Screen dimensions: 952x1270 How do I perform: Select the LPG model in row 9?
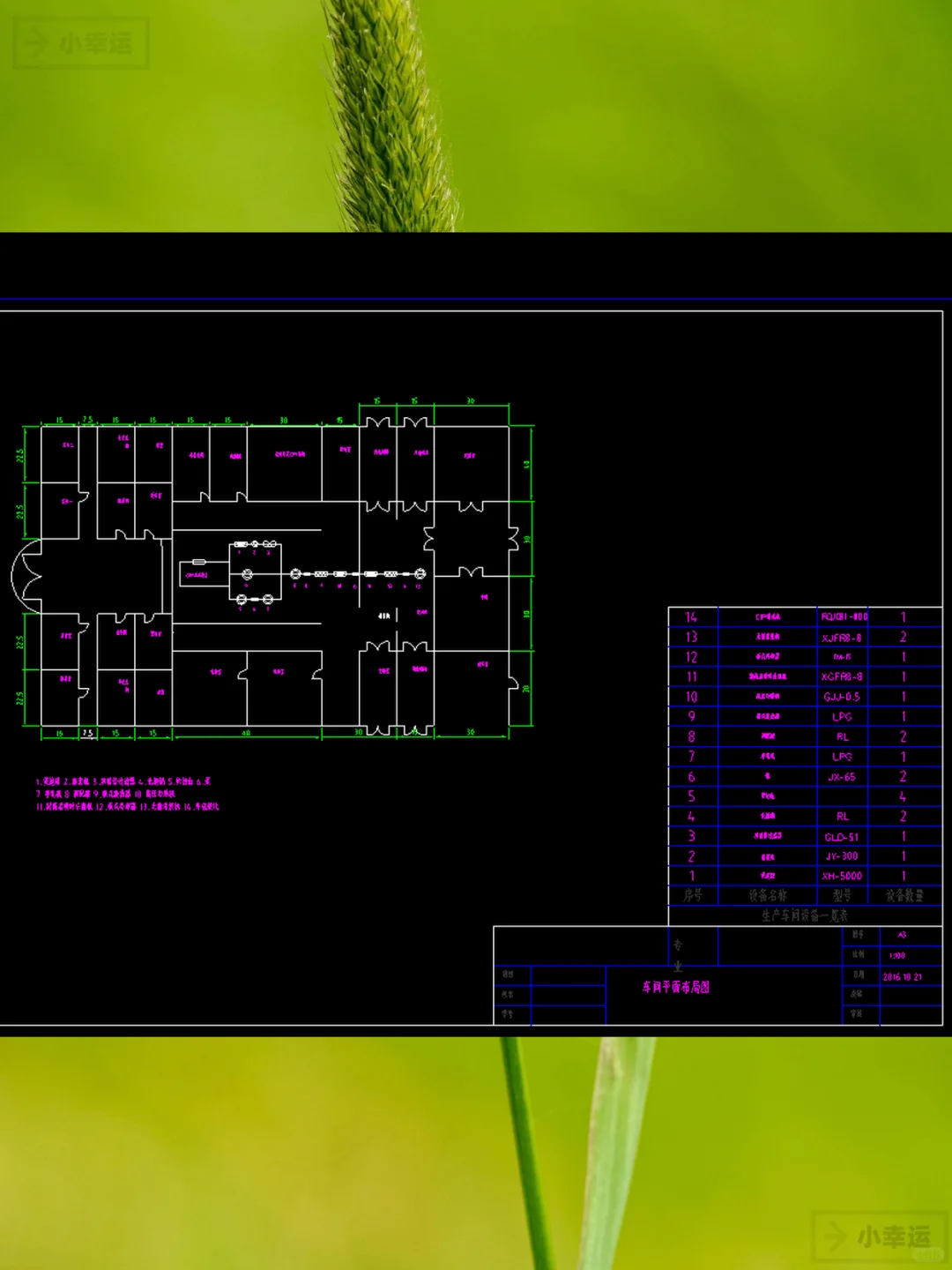(x=842, y=717)
